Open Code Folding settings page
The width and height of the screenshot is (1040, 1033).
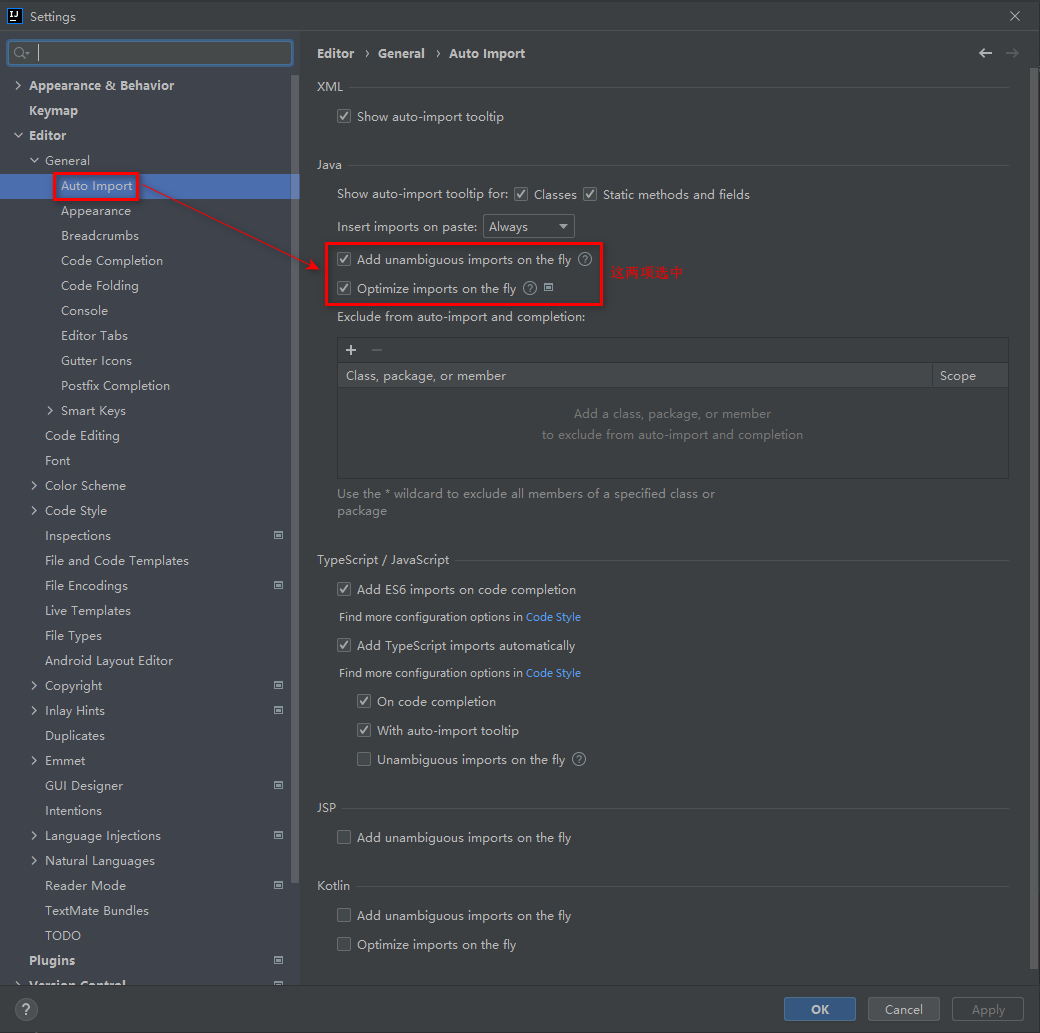tap(99, 285)
